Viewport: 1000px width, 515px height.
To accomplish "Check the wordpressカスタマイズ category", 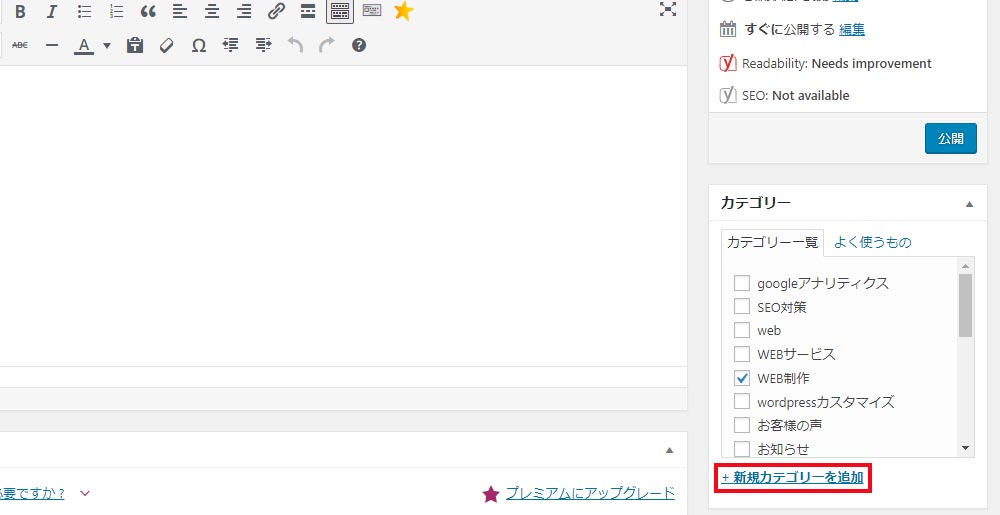I will [742, 402].
